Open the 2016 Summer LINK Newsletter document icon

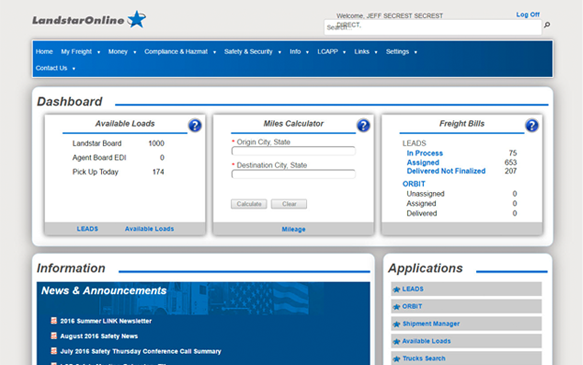54,320
